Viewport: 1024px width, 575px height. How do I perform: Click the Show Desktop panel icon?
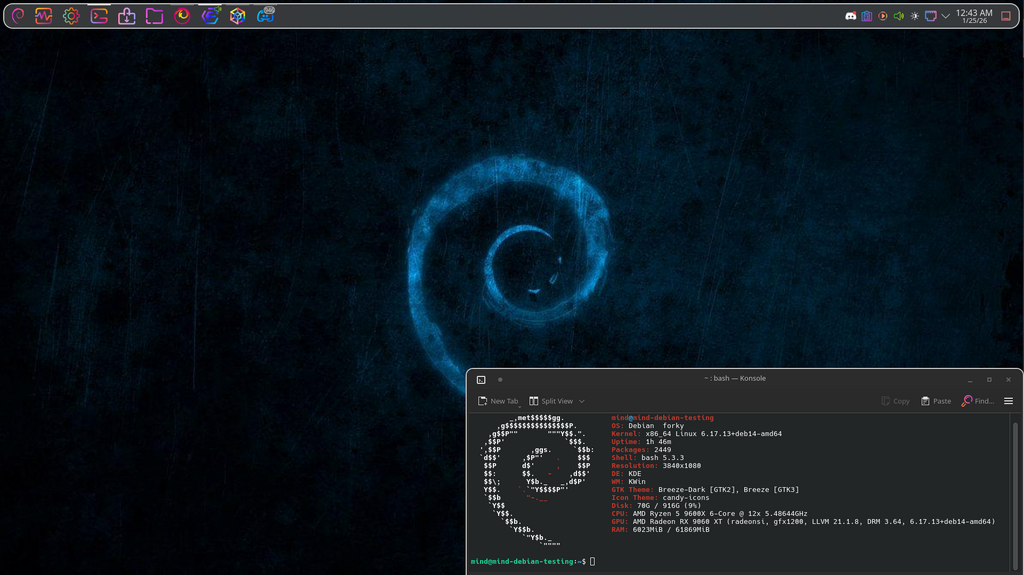click(x=1006, y=16)
